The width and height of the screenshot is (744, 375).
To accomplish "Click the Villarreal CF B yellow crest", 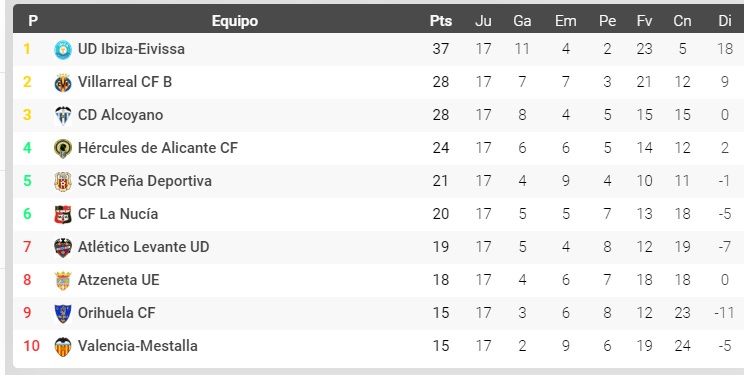I will [63, 83].
